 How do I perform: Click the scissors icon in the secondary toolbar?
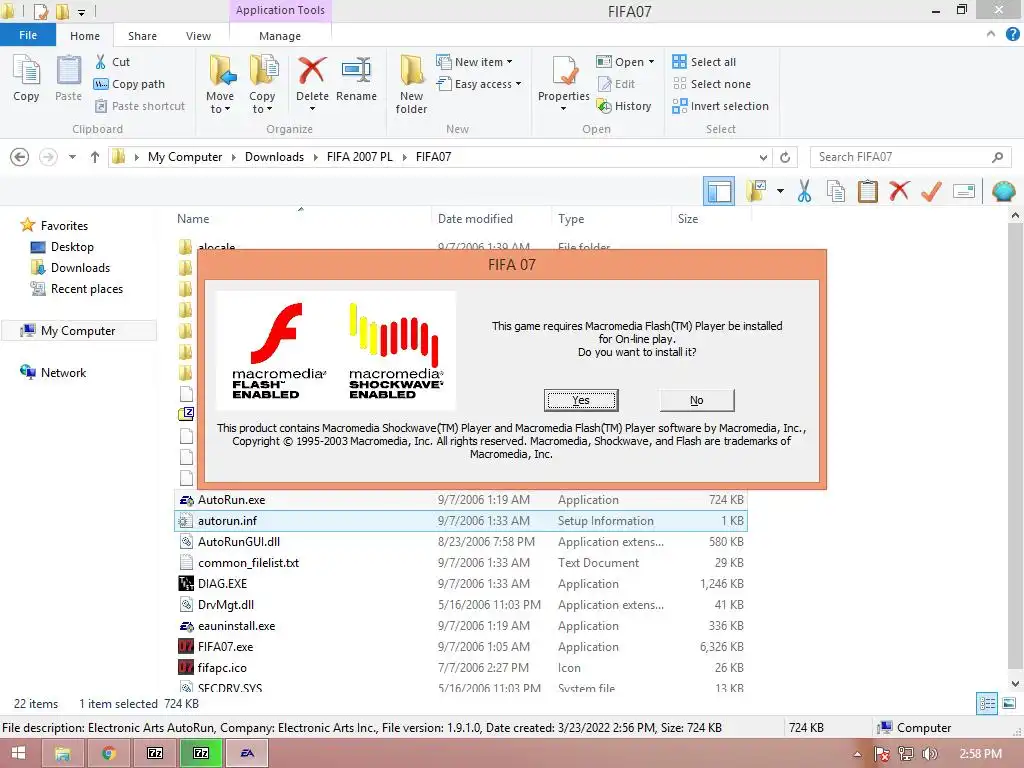click(805, 191)
